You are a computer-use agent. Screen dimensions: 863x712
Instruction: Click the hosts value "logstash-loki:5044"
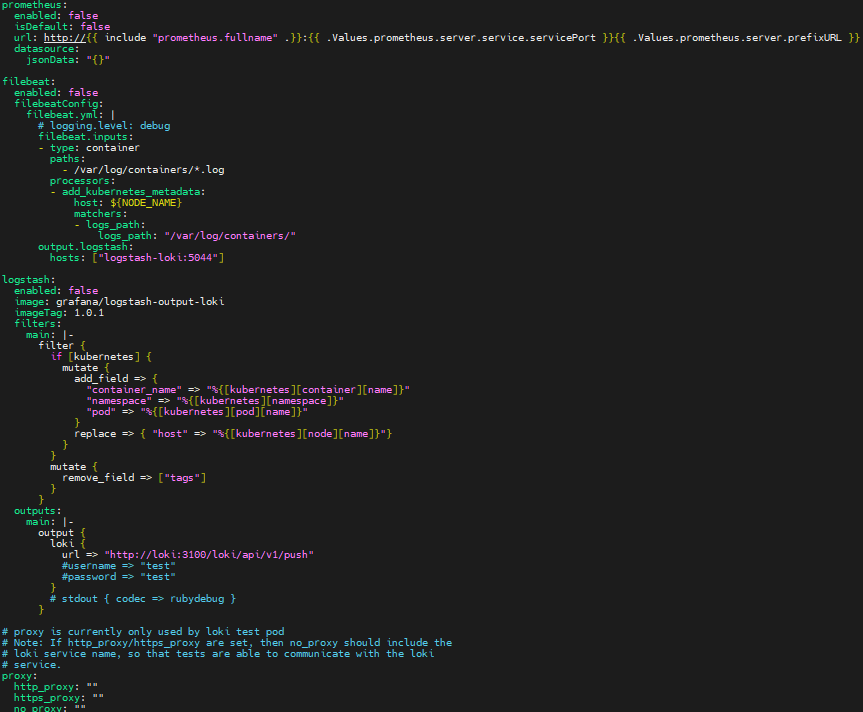pyautogui.click(x=158, y=258)
